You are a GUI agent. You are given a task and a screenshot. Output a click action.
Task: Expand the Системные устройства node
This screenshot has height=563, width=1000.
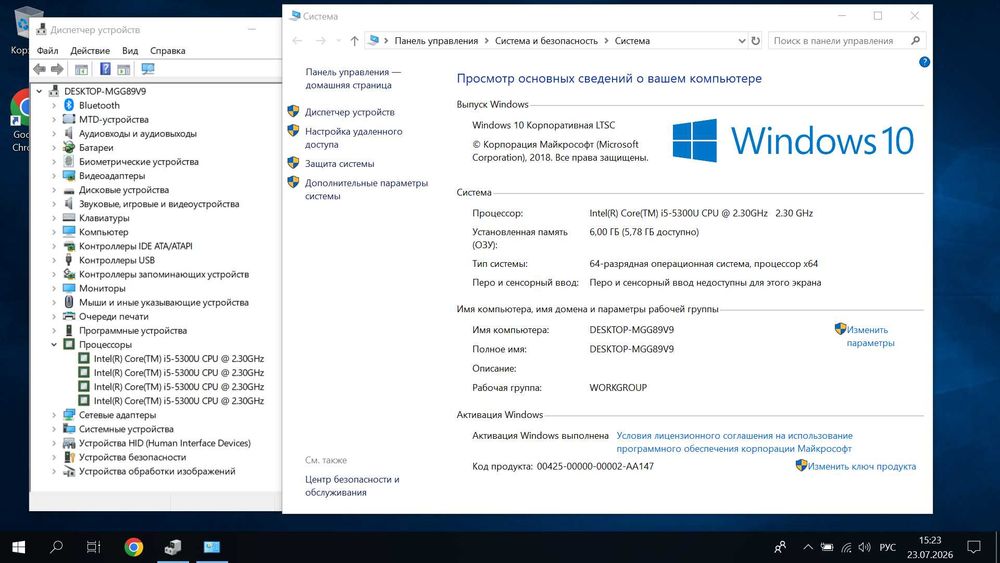54,429
